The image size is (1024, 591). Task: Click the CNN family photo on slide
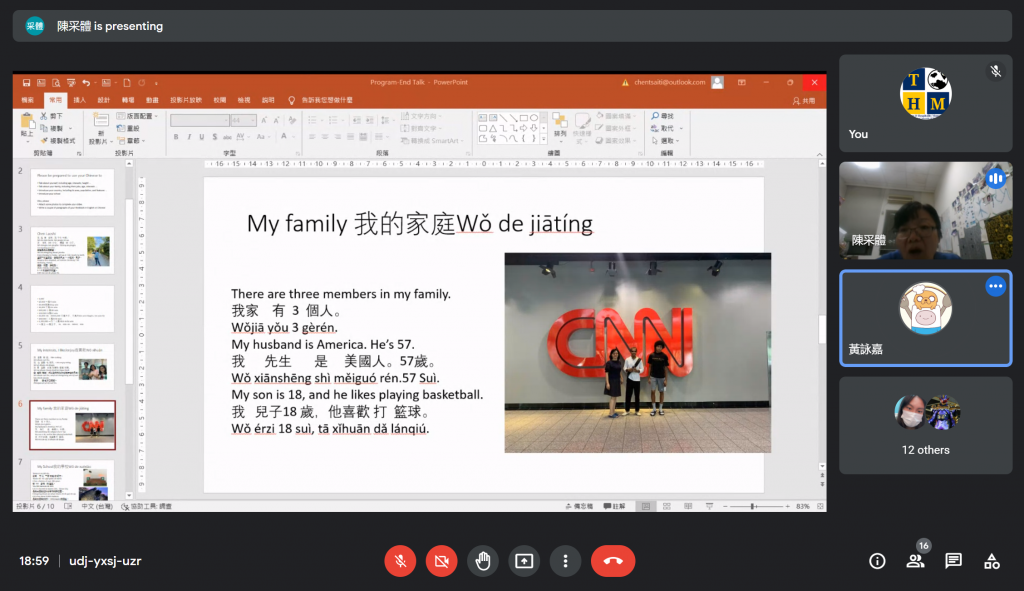(x=637, y=353)
